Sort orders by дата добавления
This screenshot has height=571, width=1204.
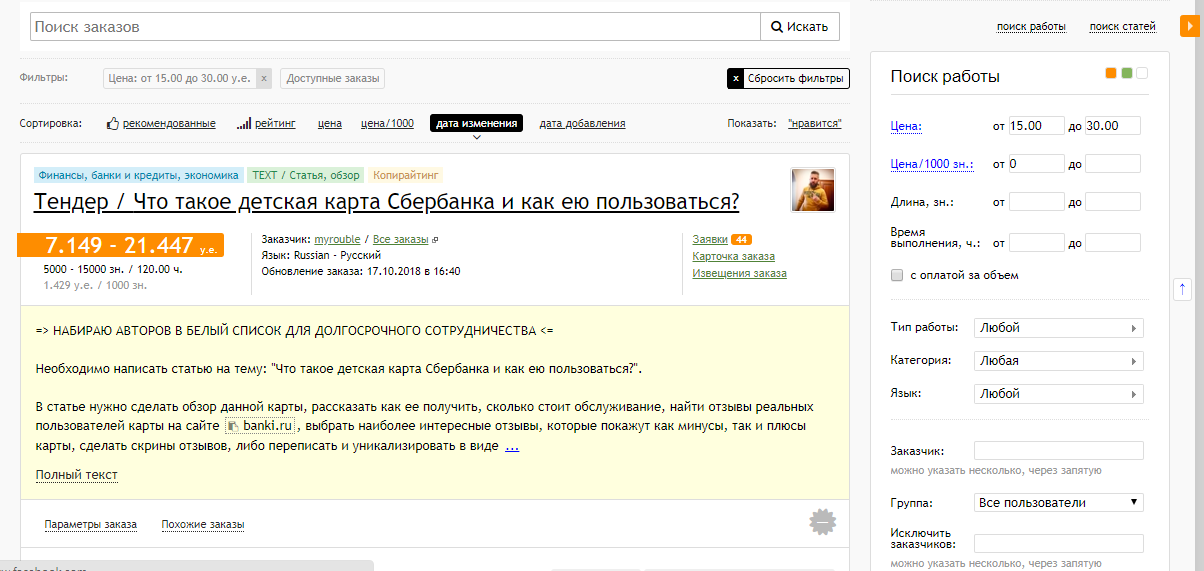point(582,124)
